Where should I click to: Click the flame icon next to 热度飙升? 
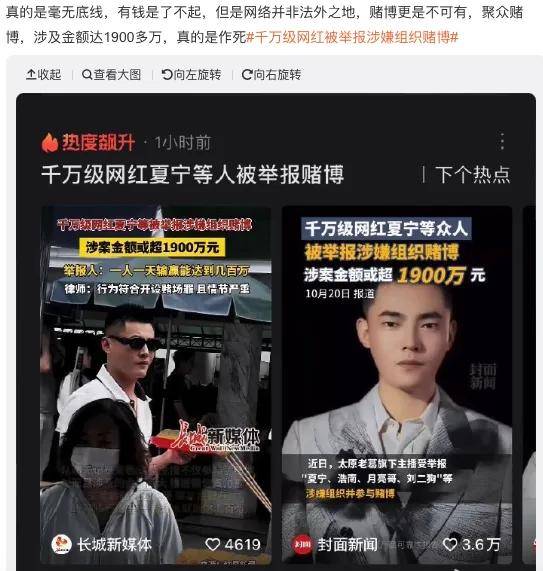50,142
